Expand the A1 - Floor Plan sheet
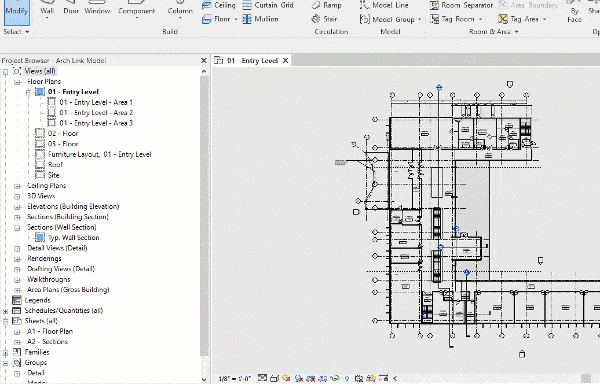The width and height of the screenshot is (600, 384). click(17, 332)
